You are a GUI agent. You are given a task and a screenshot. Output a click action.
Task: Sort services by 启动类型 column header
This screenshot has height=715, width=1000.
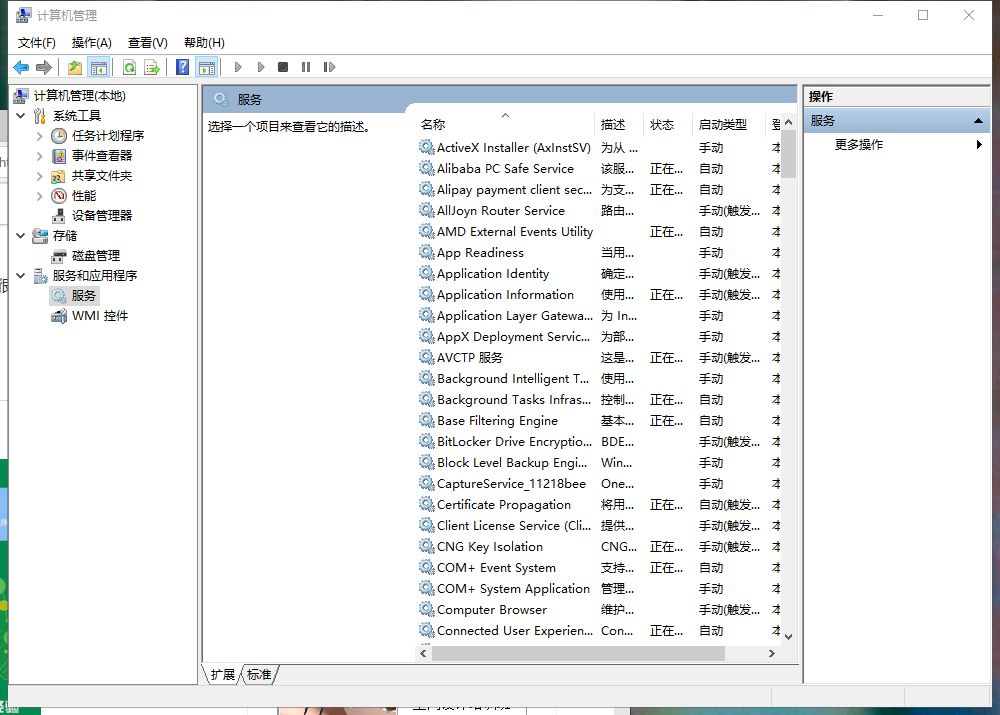coord(722,124)
